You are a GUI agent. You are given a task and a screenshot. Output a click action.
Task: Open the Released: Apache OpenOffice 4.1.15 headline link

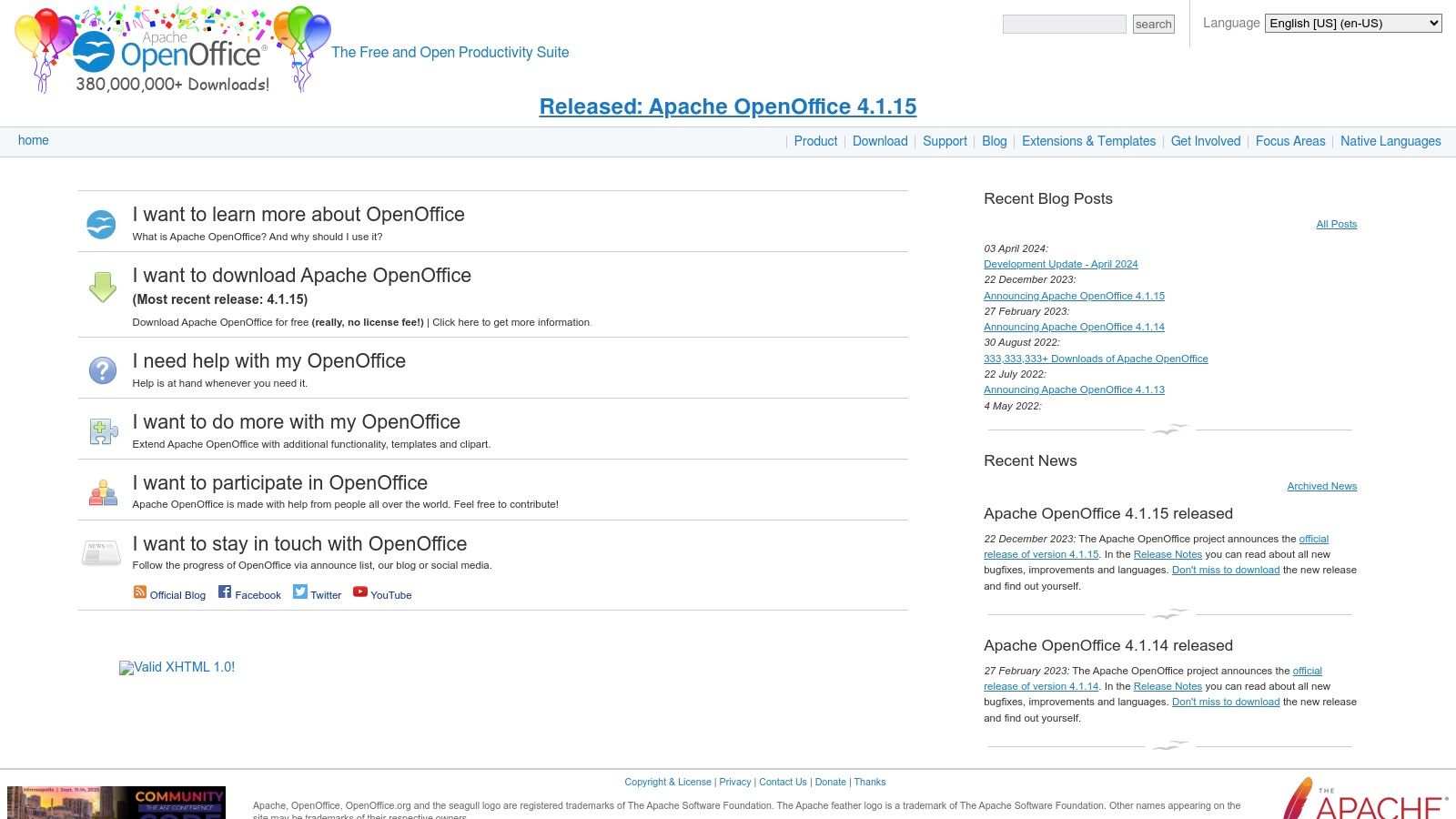click(x=728, y=106)
